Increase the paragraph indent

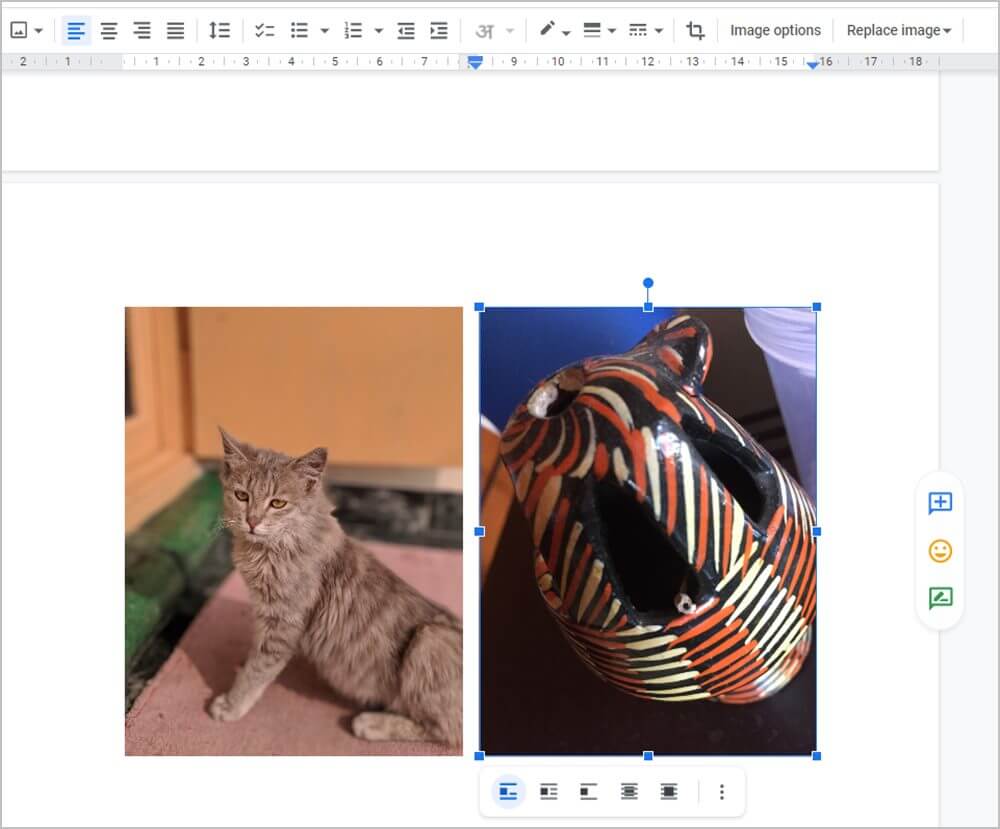click(x=438, y=31)
